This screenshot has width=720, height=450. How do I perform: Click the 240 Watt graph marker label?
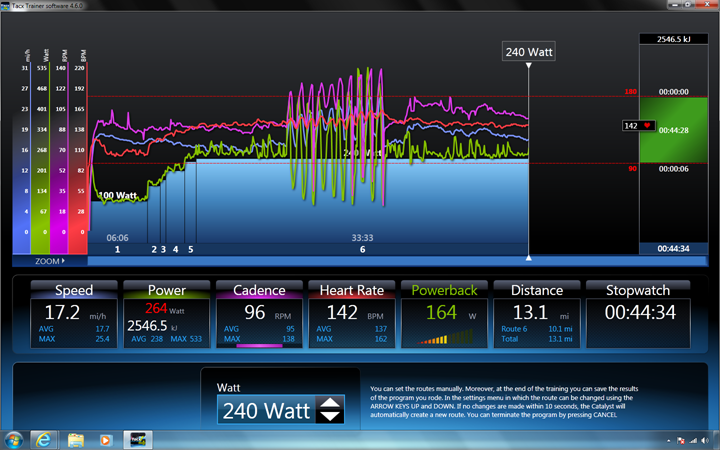click(x=529, y=52)
